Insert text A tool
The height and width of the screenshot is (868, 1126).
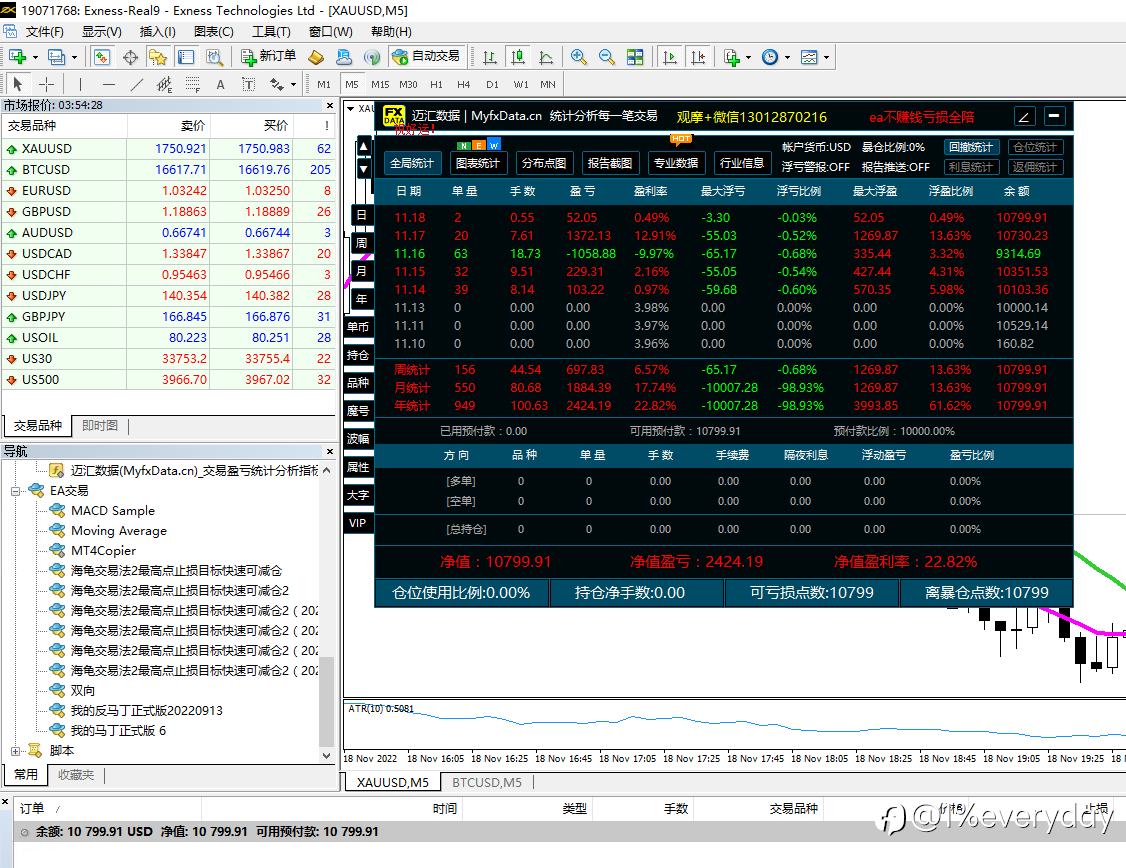coord(220,84)
